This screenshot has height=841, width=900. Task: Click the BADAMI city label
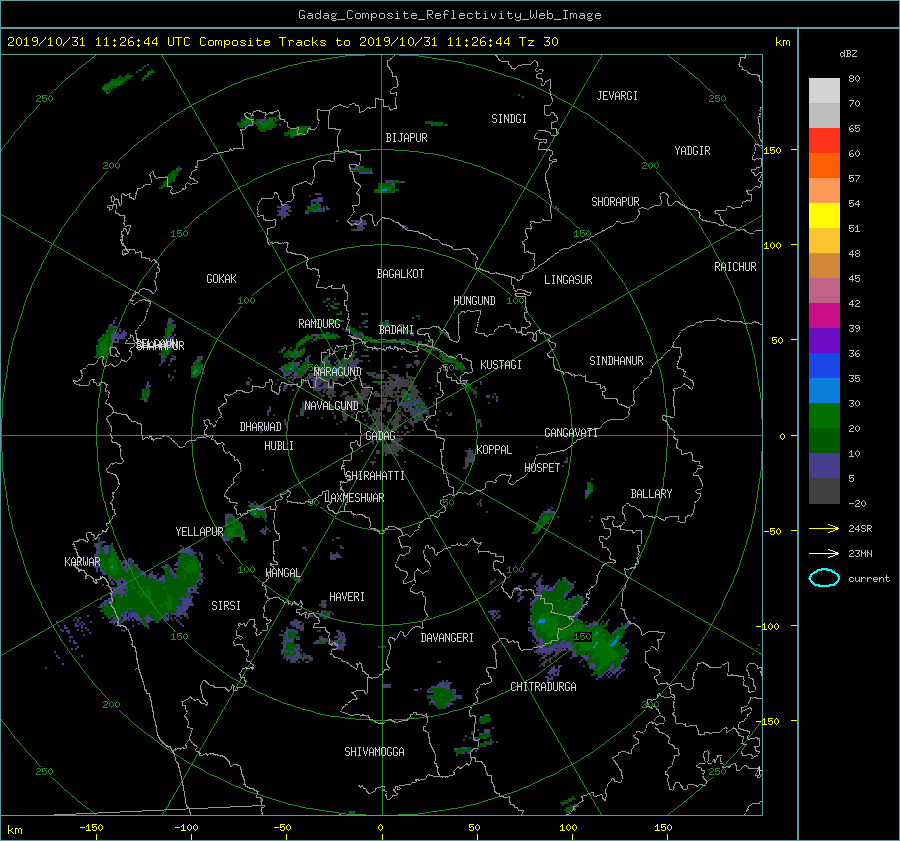point(396,330)
